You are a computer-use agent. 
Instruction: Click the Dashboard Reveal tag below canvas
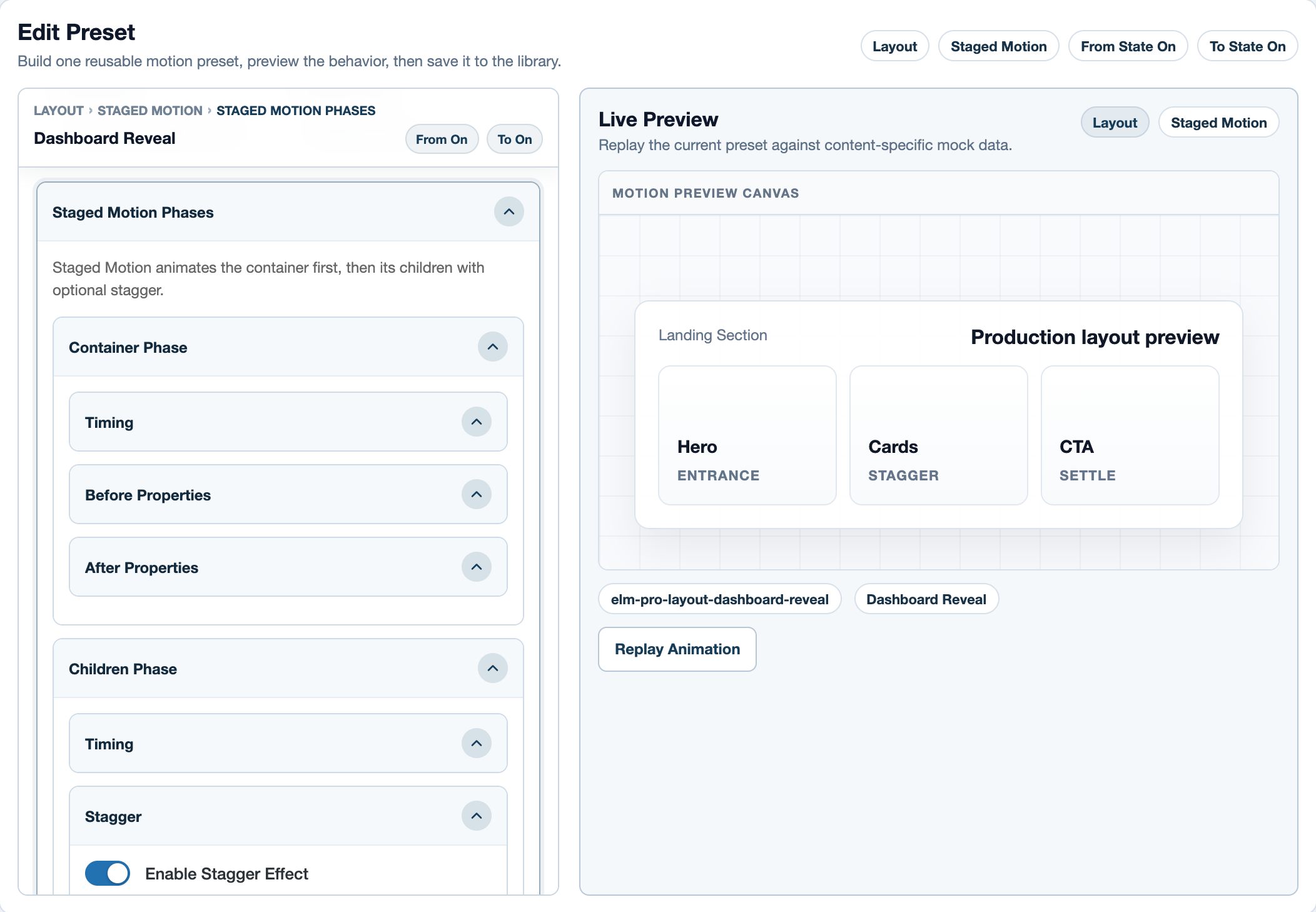[926, 599]
